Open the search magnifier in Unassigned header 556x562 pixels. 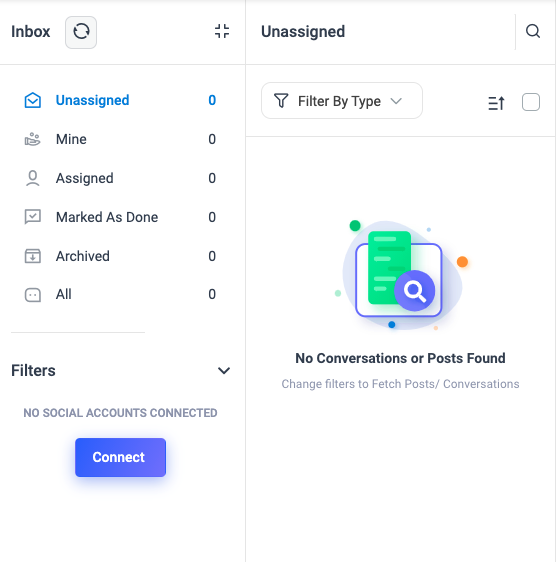533,31
